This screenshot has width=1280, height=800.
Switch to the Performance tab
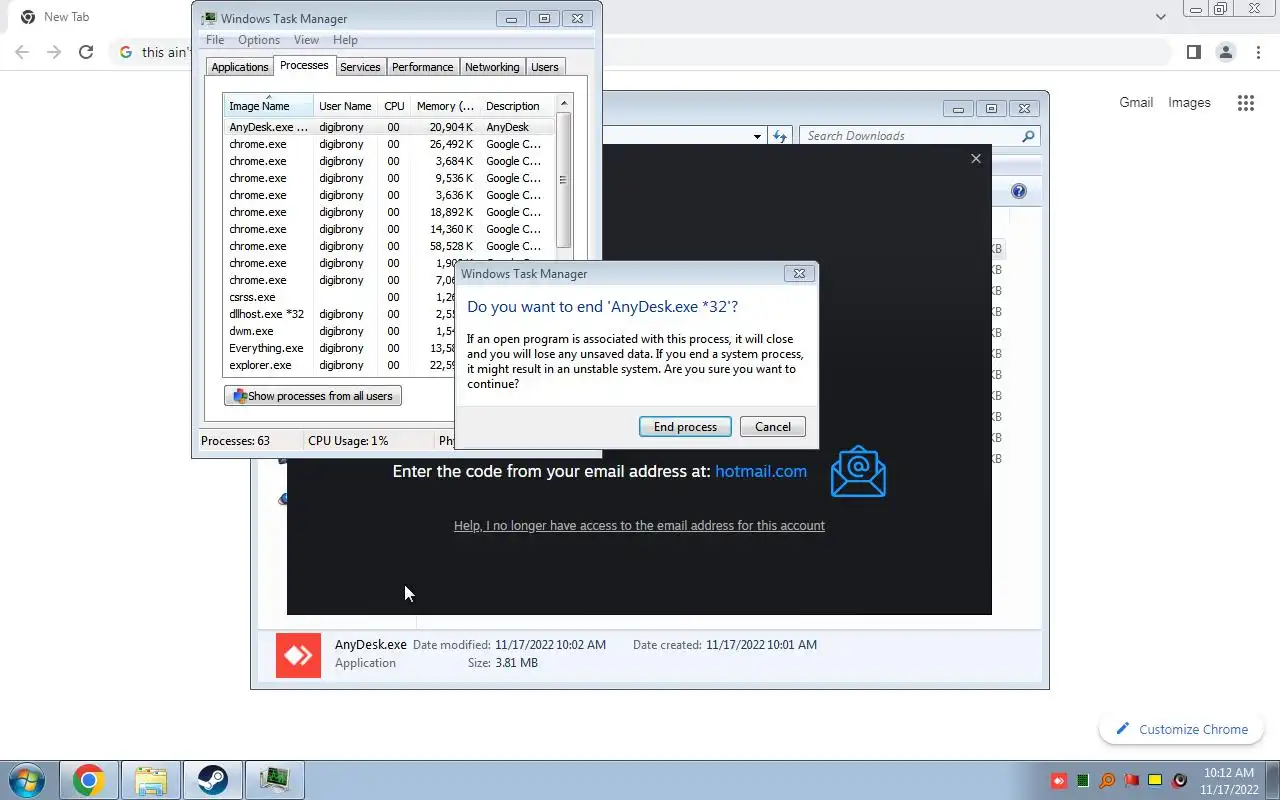422,67
